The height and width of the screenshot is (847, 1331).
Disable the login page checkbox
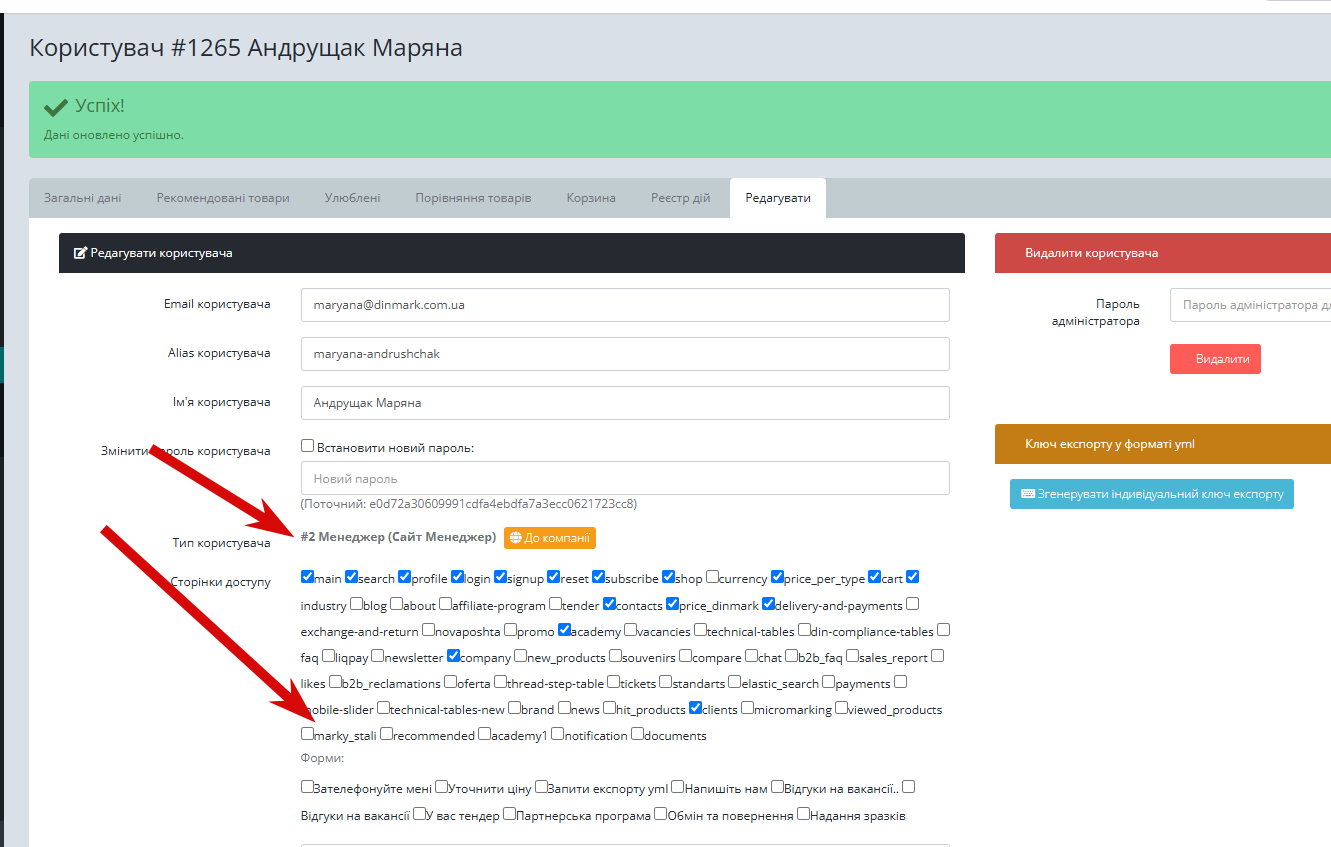(x=458, y=577)
